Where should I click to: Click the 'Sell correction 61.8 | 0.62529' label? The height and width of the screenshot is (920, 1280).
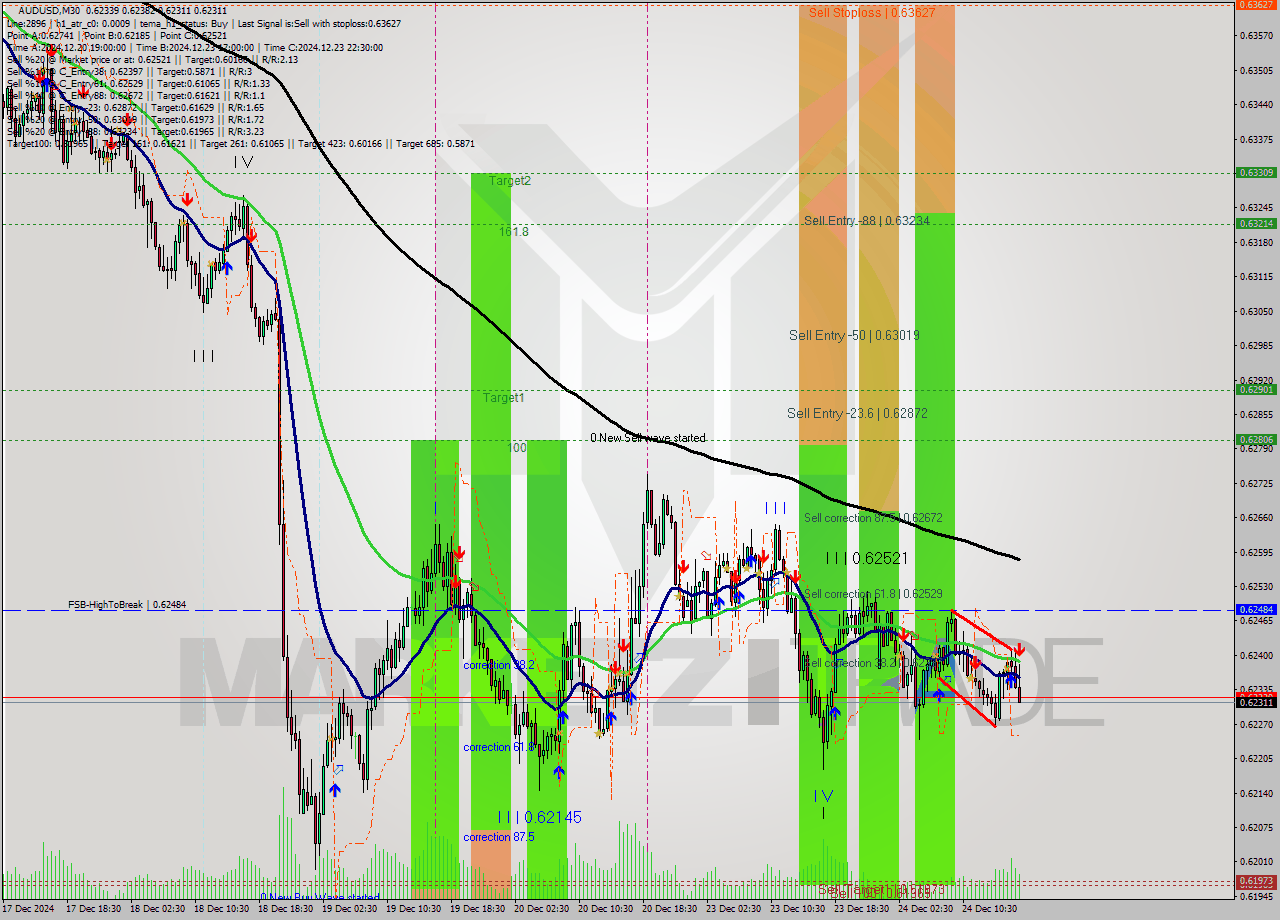pyautogui.click(x=873, y=594)
